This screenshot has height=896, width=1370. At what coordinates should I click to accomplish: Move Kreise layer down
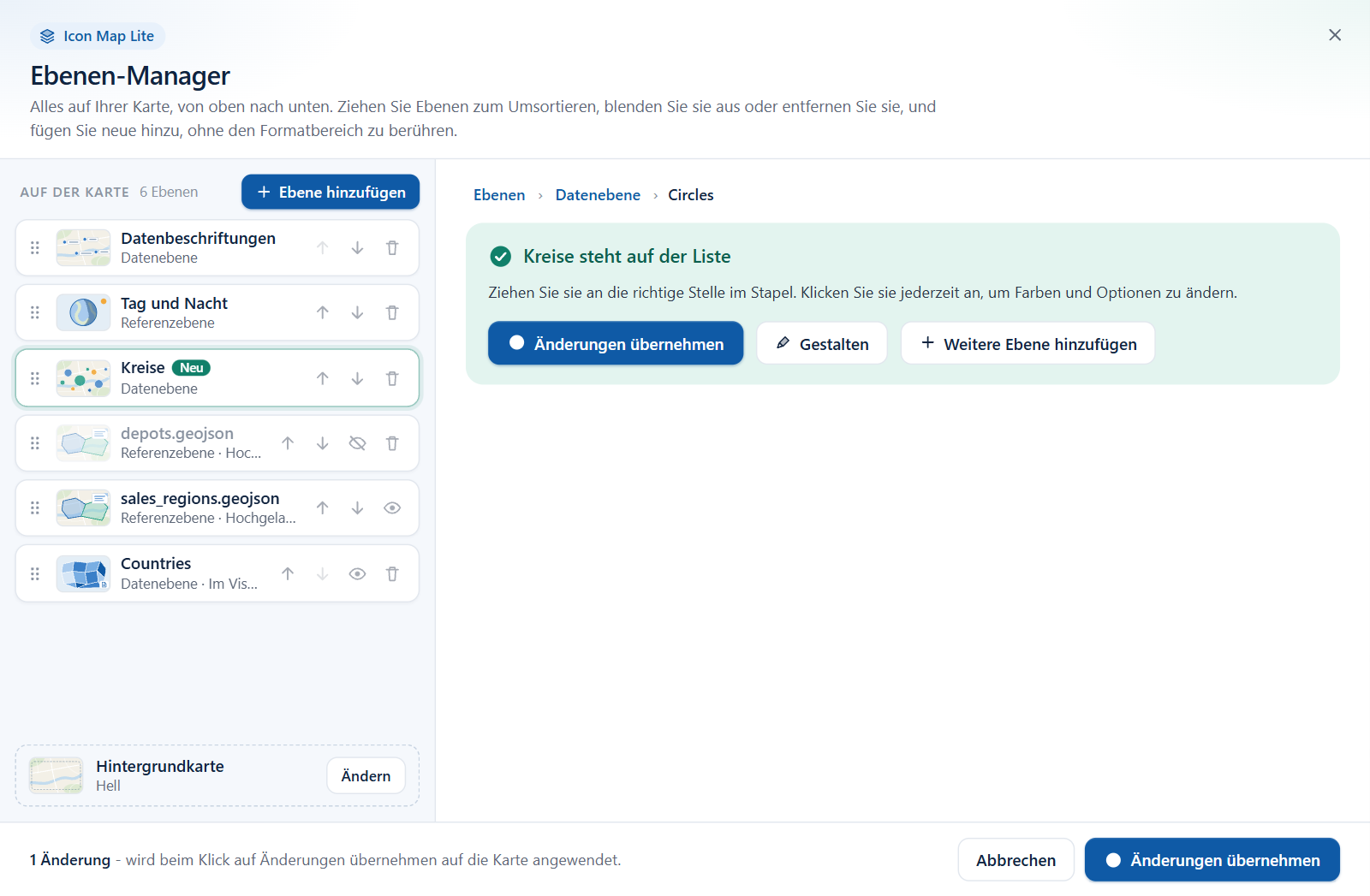point(357,378)
